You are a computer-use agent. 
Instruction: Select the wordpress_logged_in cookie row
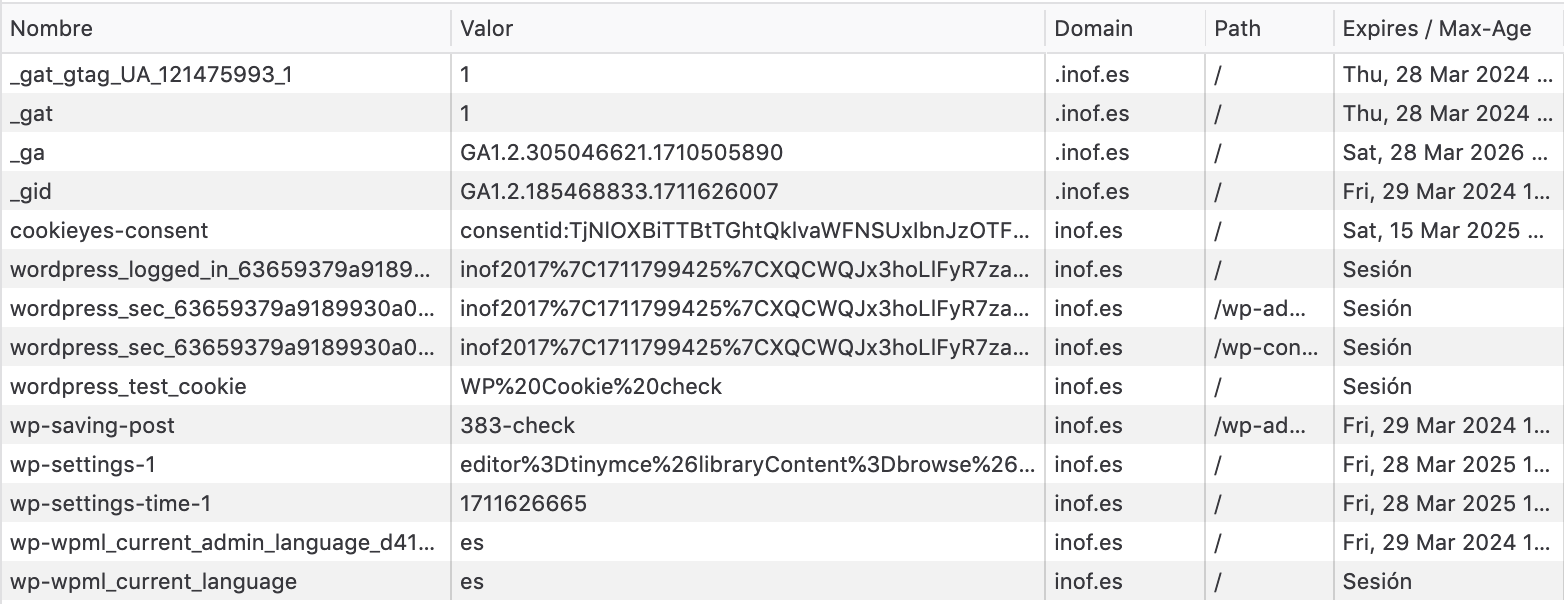click(221, 270)
